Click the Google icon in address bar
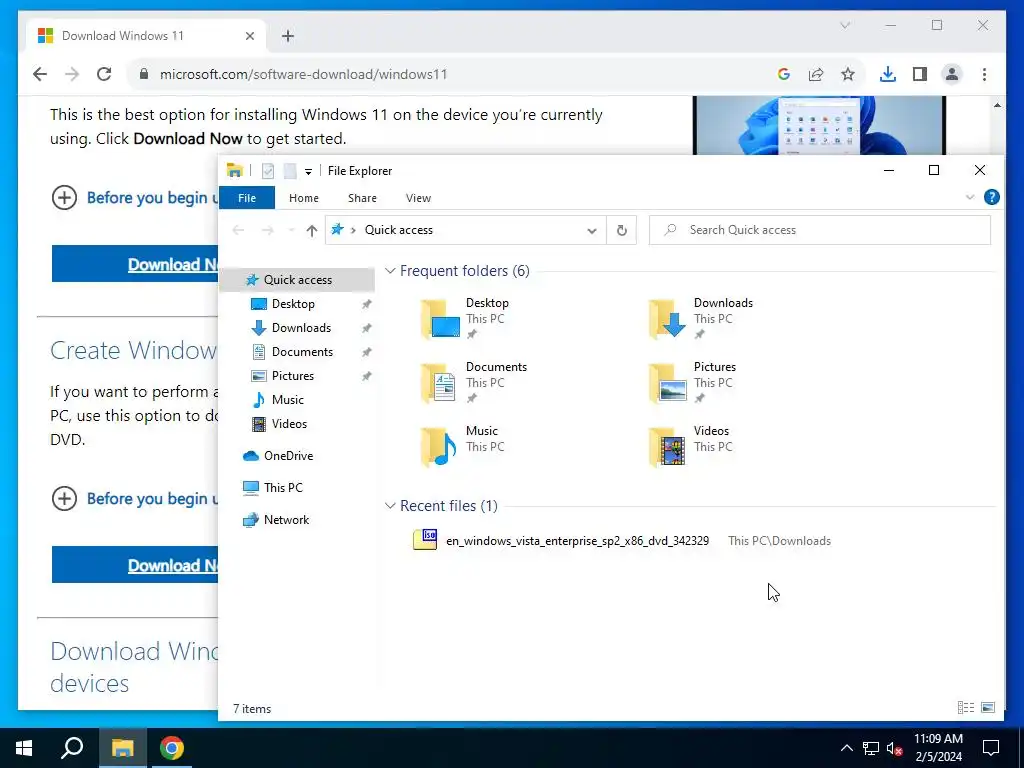Image resolution: width=1024 pixels, height=768 pixels. click(x=784, y=74)
